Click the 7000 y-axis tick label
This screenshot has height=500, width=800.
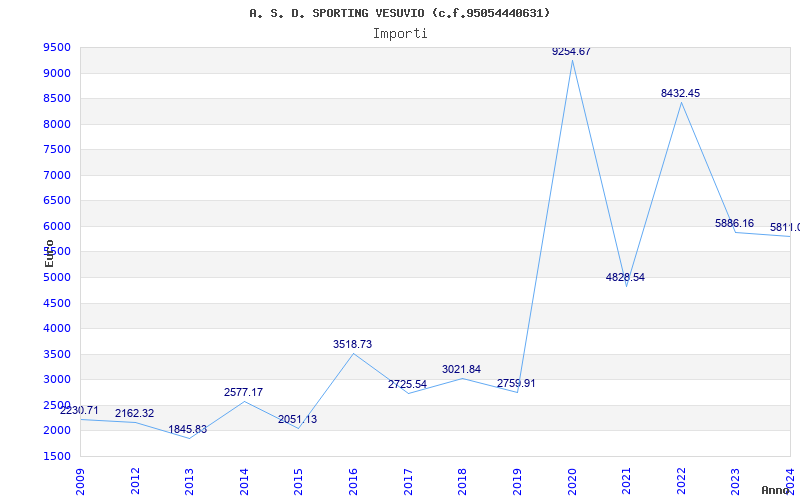click(x=57, y=176)
